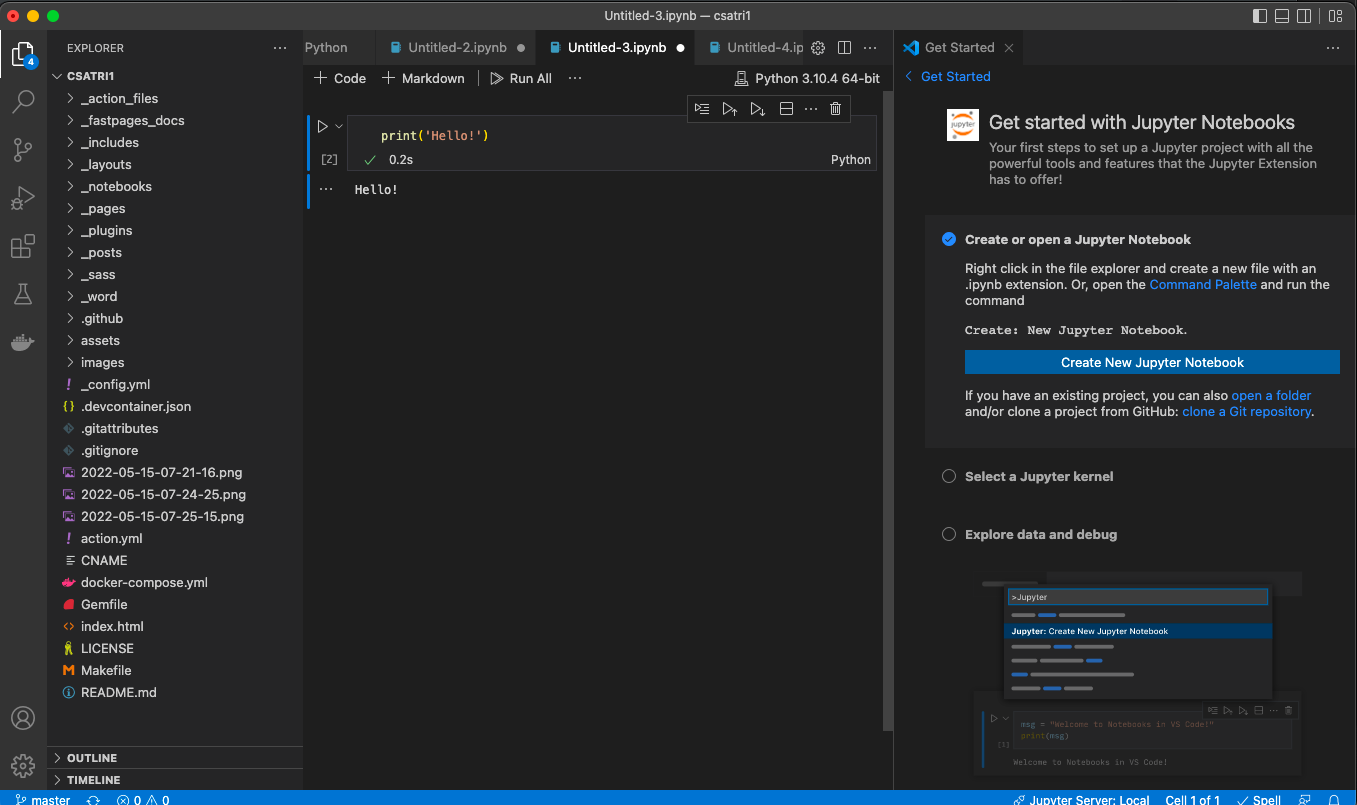Open the Run and Debug view

(23, 198)
